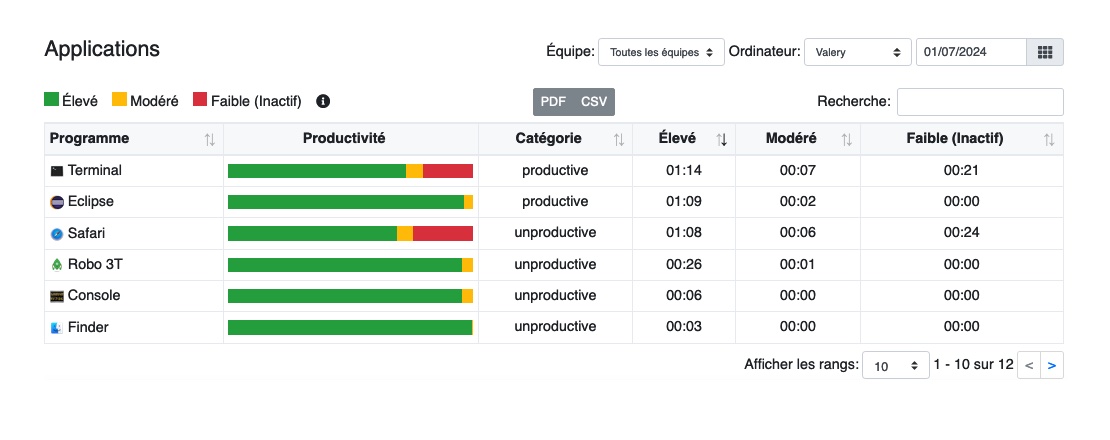Screen dimensions: 1110x440
Task: Open the calendar grid date picker
Action: click(1045, 52)
